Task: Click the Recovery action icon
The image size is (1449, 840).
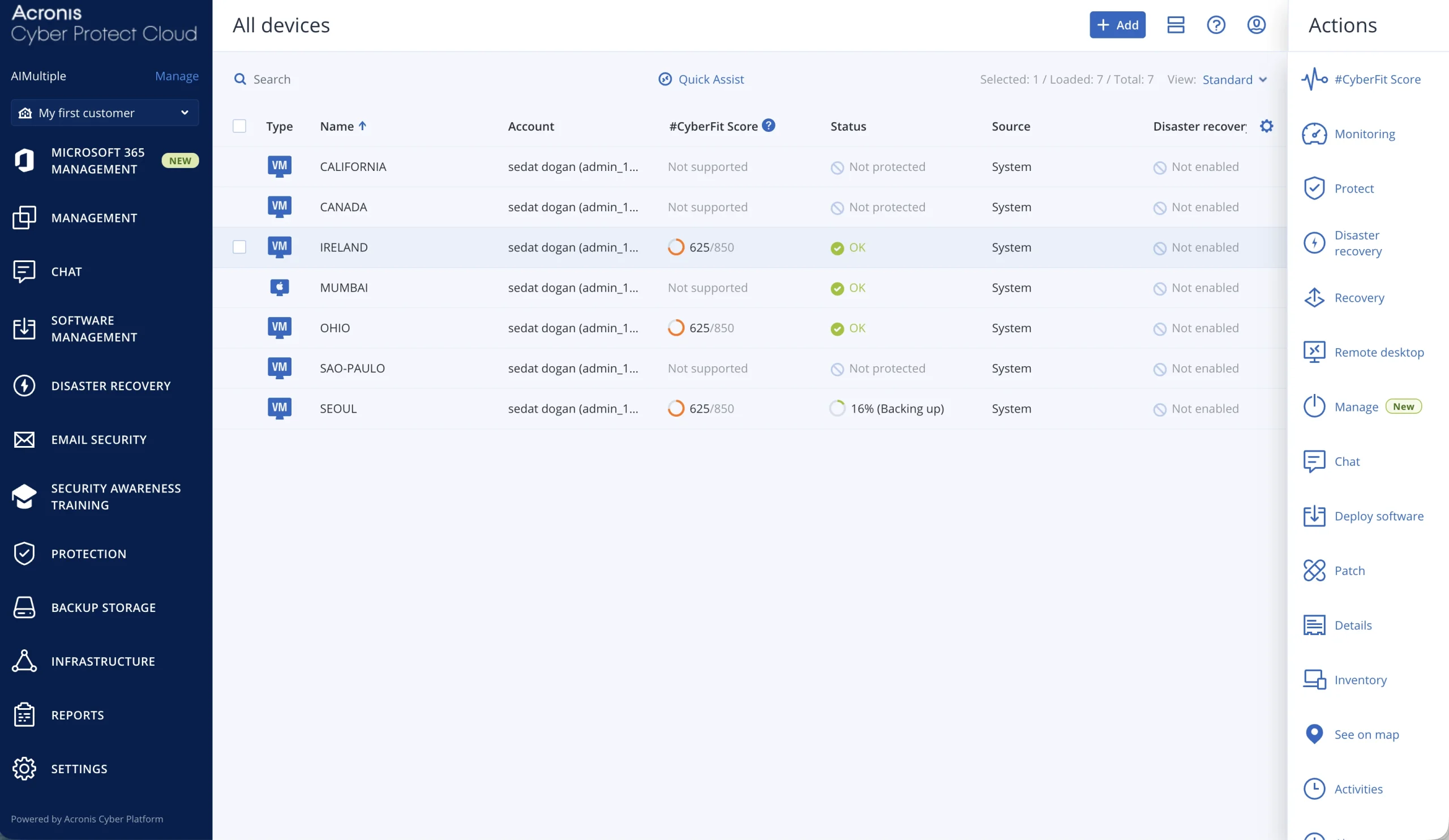Action: pos(1314,298)
